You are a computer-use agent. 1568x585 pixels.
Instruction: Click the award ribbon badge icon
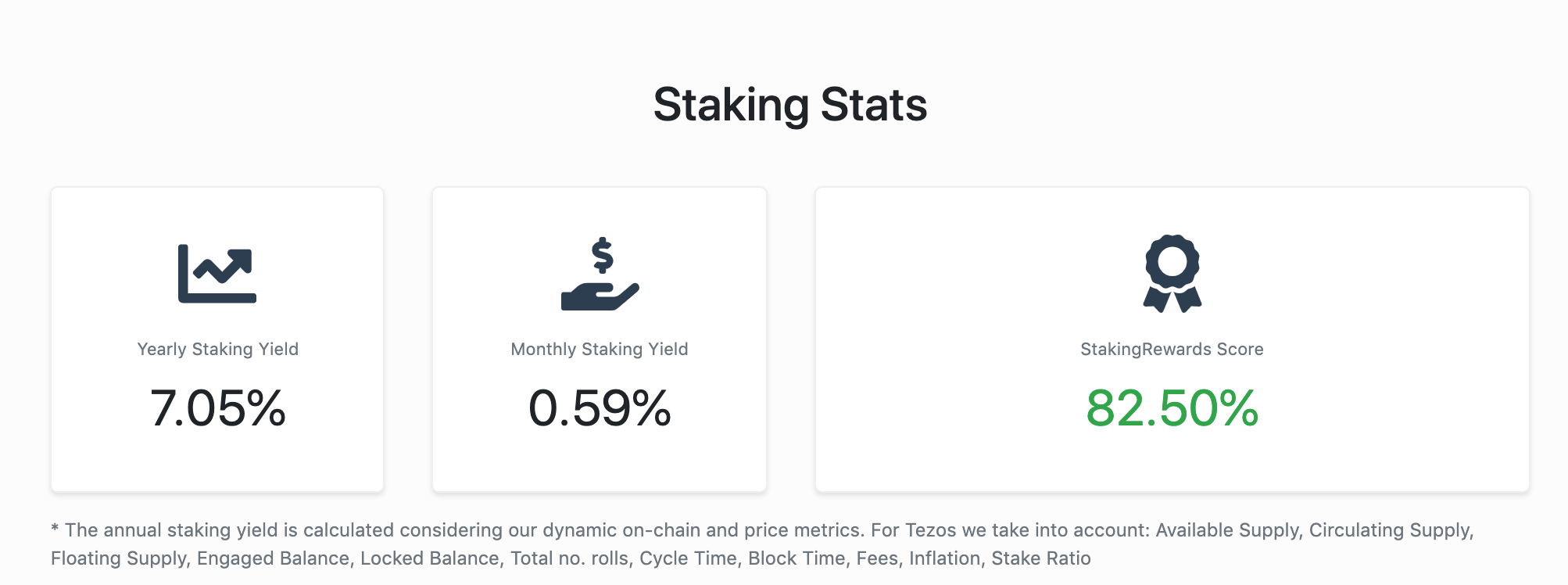[1172, 274]
